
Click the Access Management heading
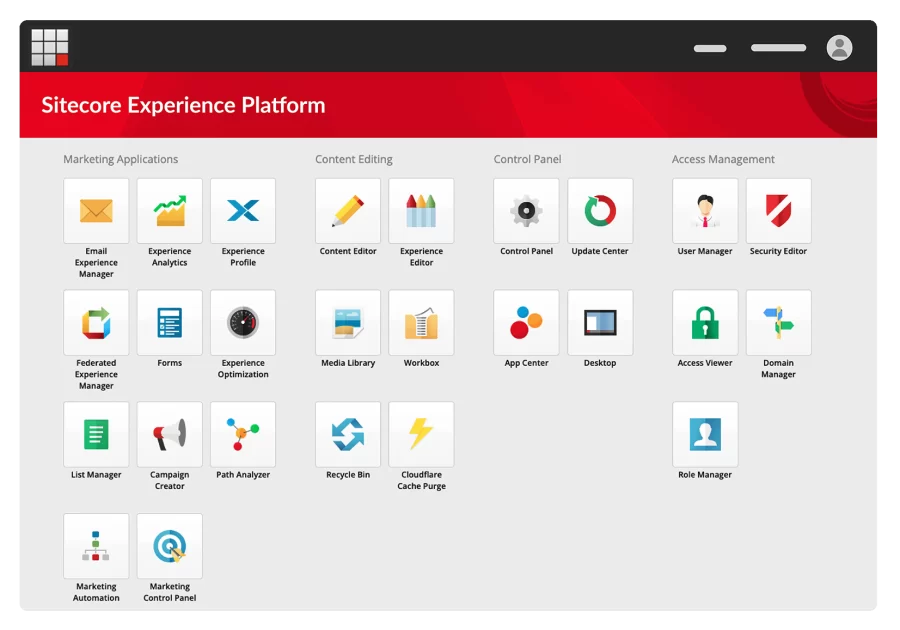[723, 159]
